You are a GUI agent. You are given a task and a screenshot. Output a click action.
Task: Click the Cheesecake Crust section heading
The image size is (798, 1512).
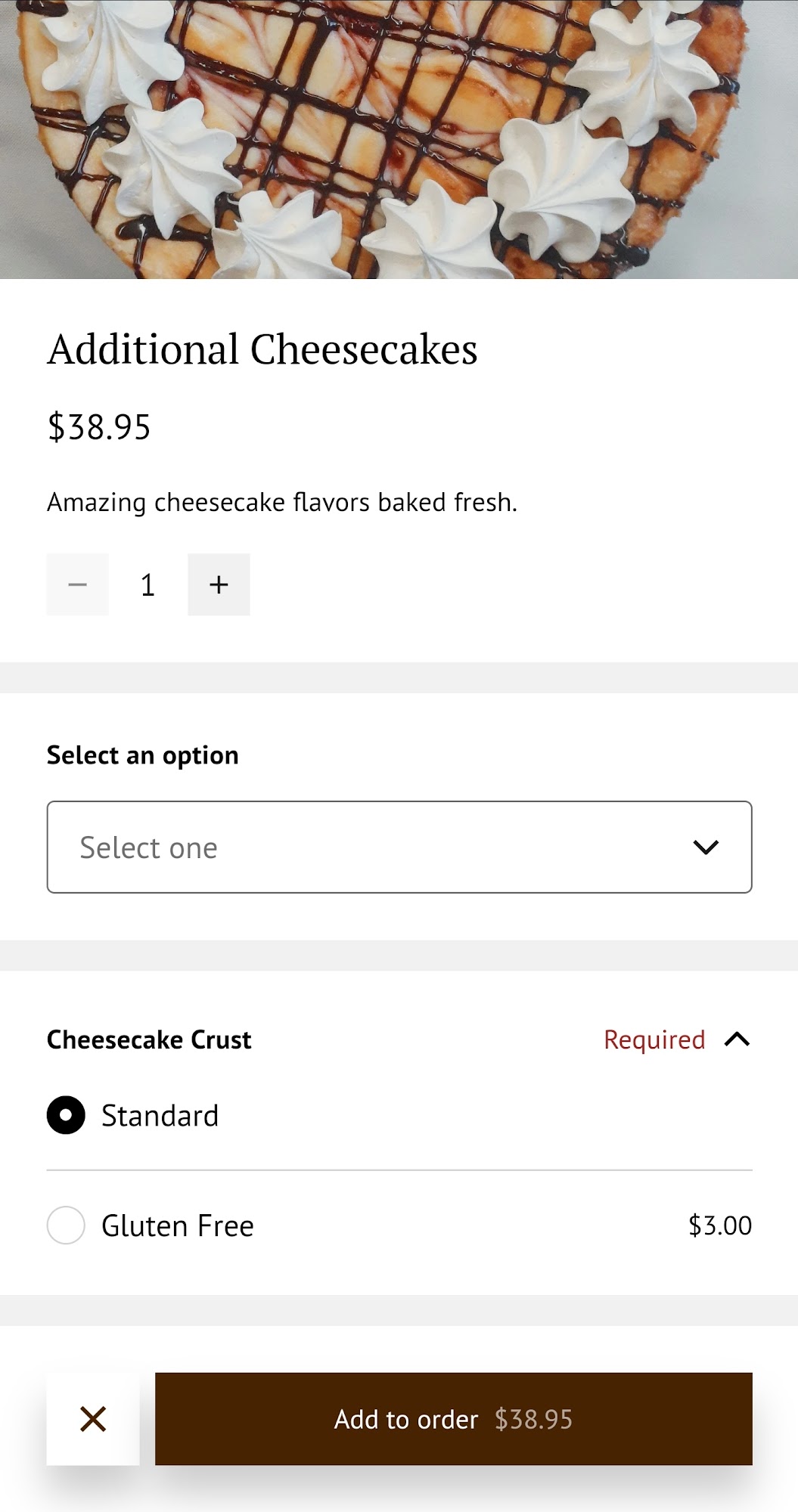tap(149, 1039)
